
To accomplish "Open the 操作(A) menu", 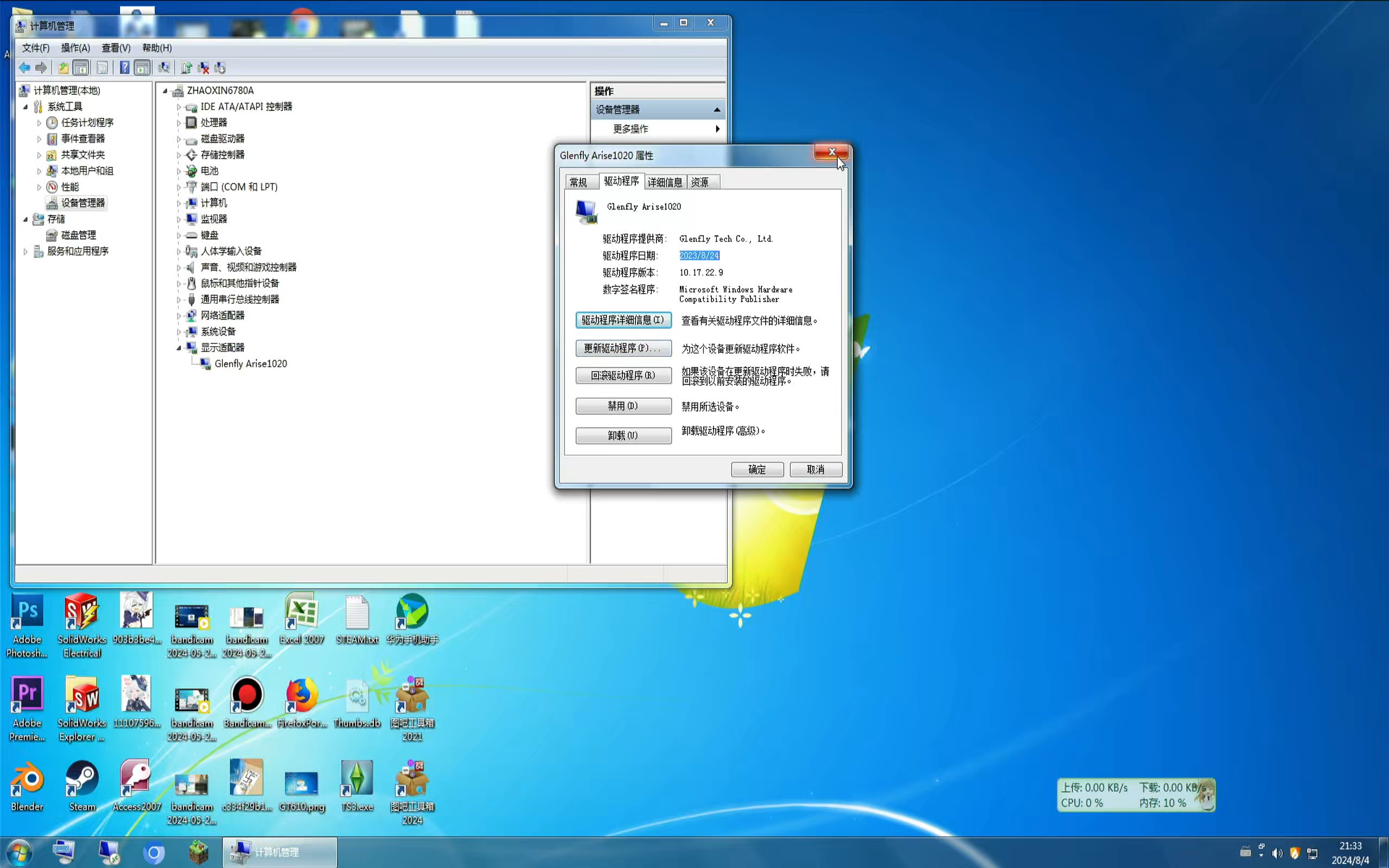I will coord(75,48).
